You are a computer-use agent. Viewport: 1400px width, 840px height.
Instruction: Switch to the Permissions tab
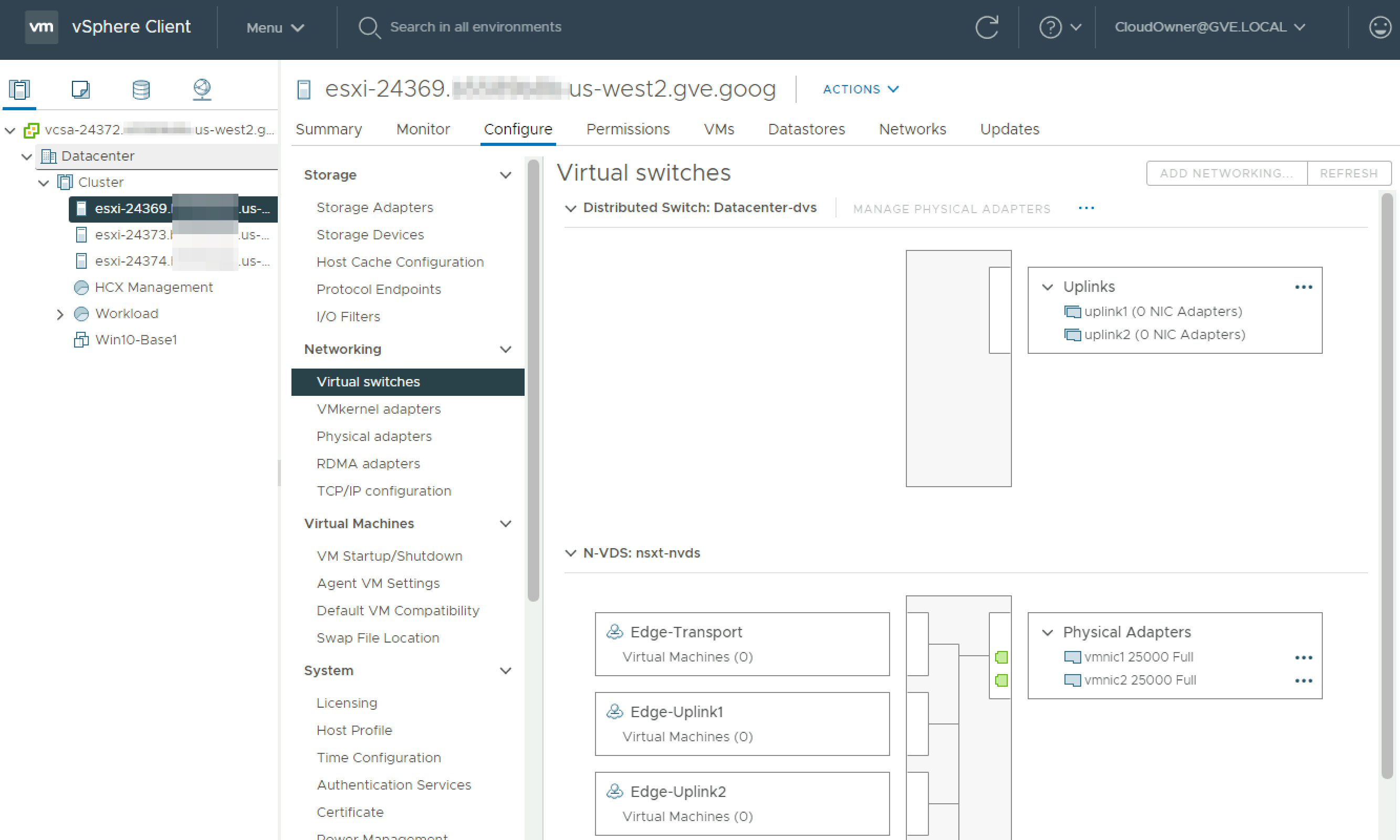[x=628, y=129]
